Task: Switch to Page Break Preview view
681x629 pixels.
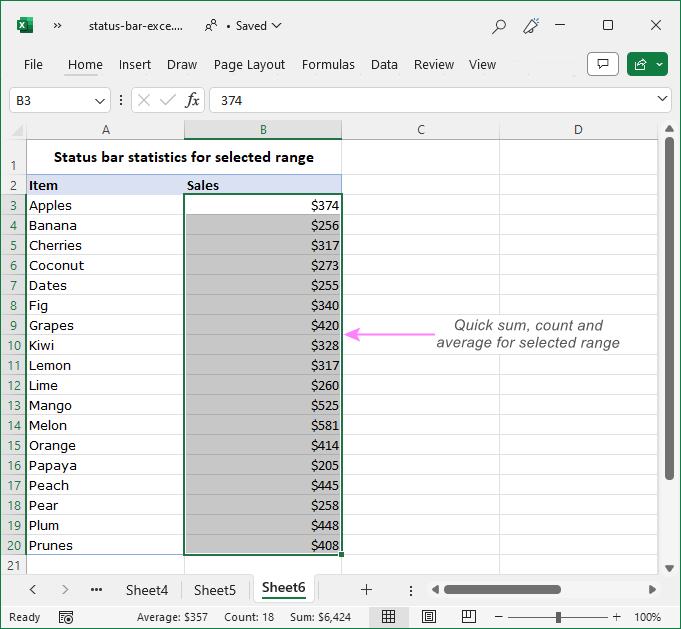Action: pos(466,617)
